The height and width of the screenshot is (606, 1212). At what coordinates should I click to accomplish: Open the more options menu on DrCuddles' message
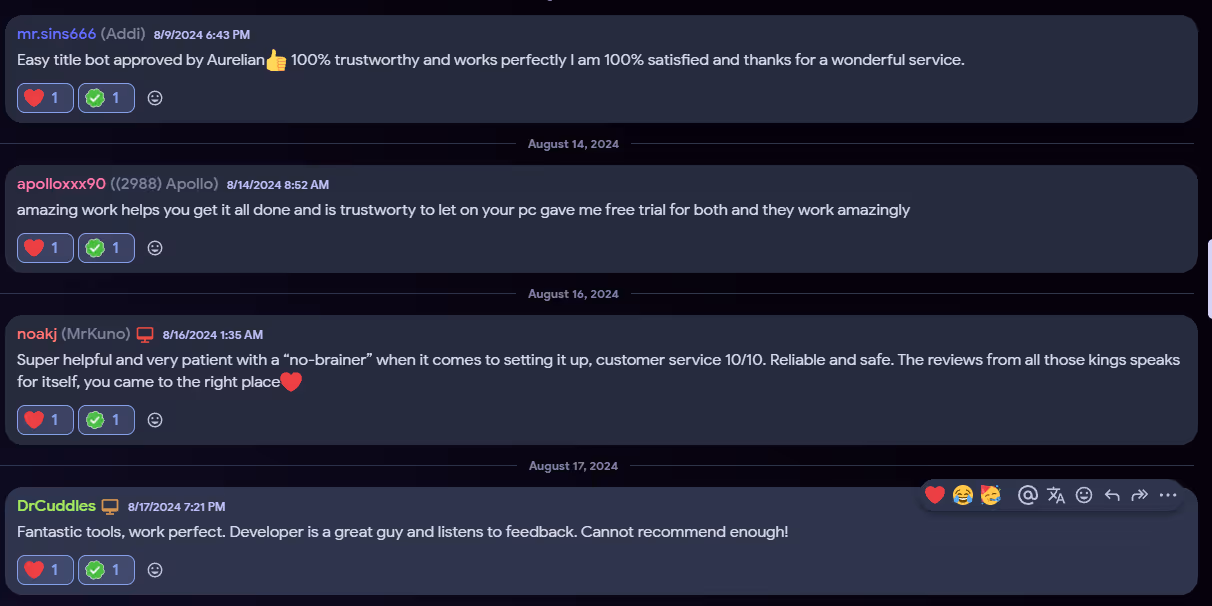pos(1168,494)
